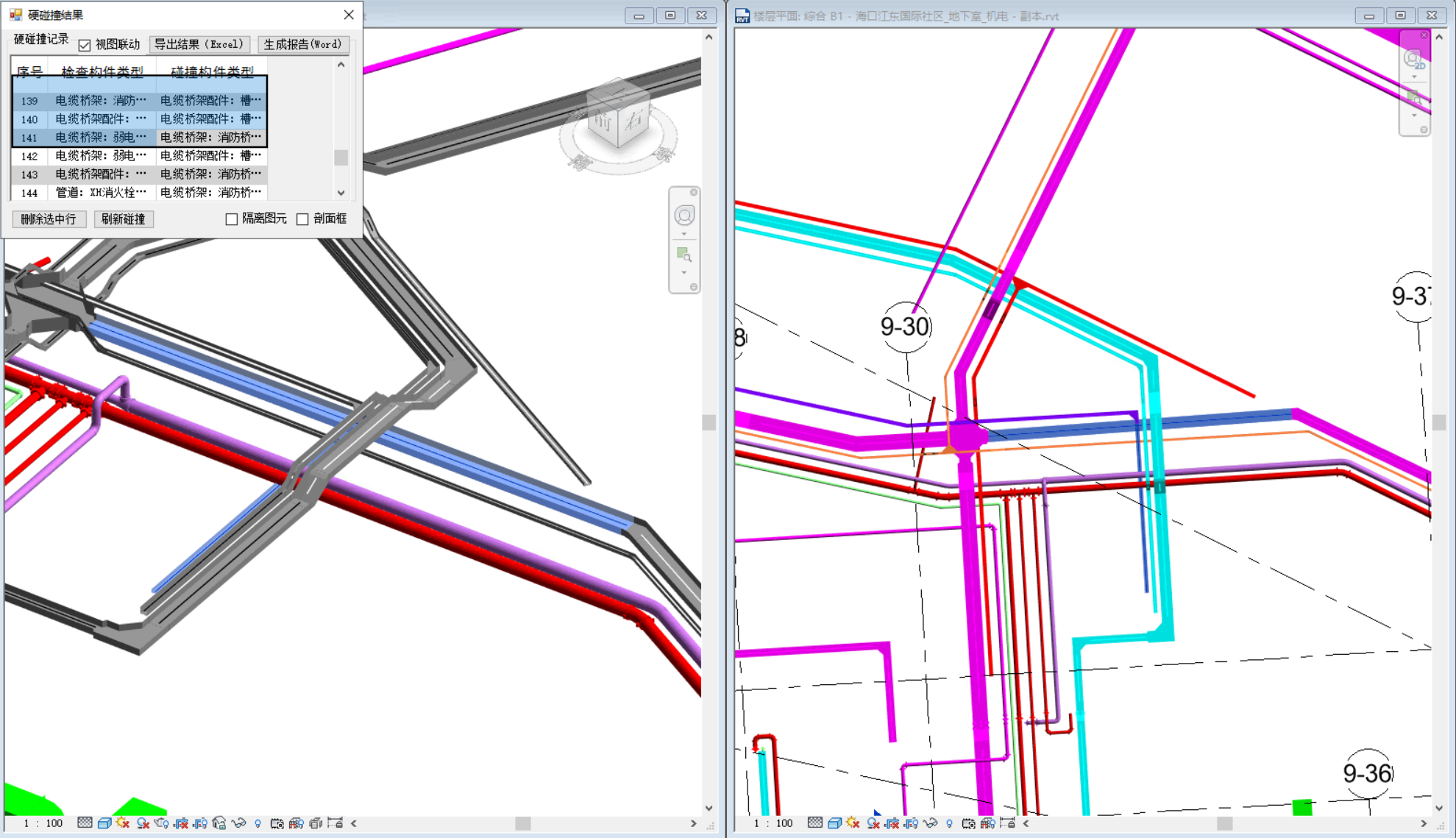
Task: Enable 隔离图元 checkbox
Action: click(232, 219)
